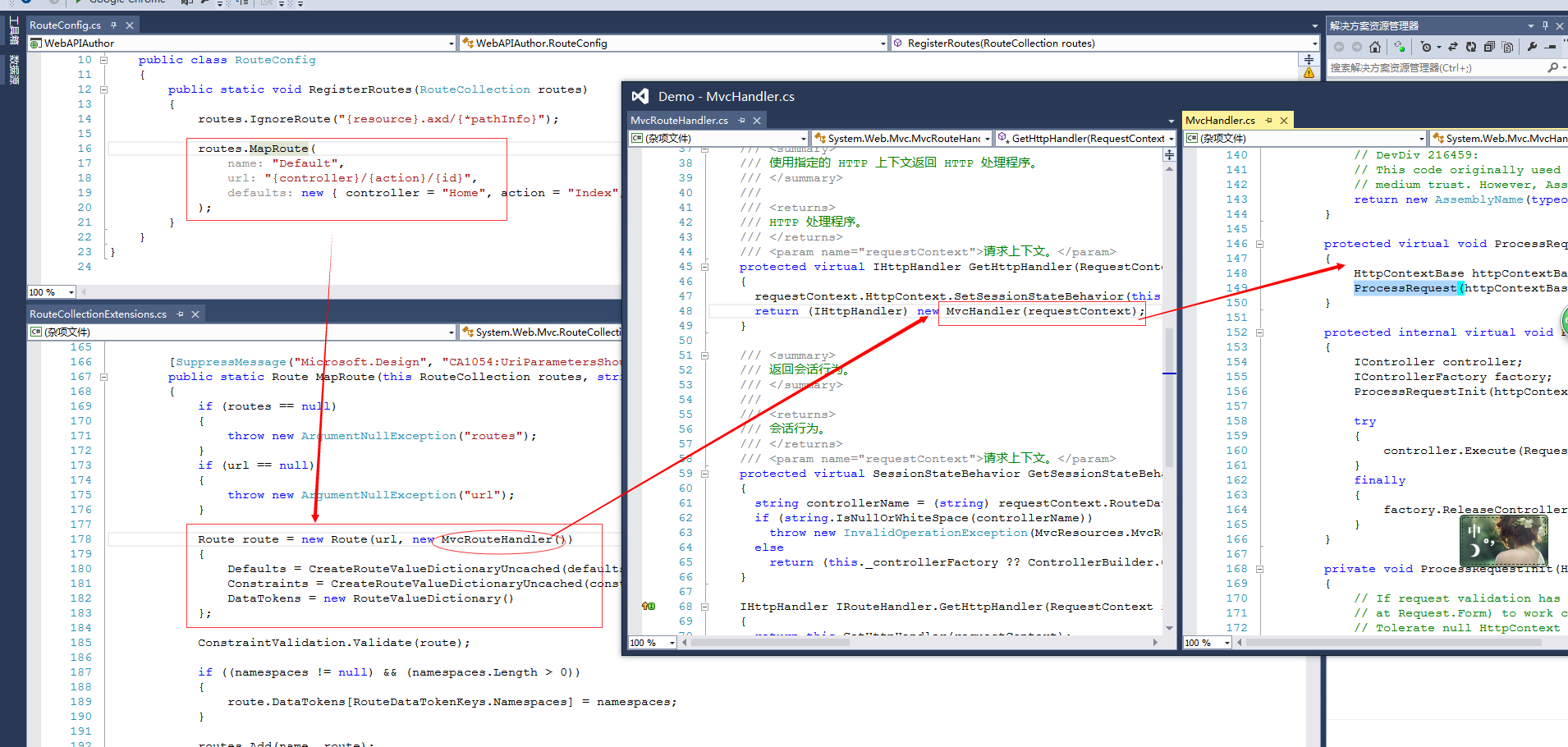Open MvcHandler editor zoom dropdown
This screenshot has height=747, width=1568.
pyautogui.click(x=1227, y=643)
